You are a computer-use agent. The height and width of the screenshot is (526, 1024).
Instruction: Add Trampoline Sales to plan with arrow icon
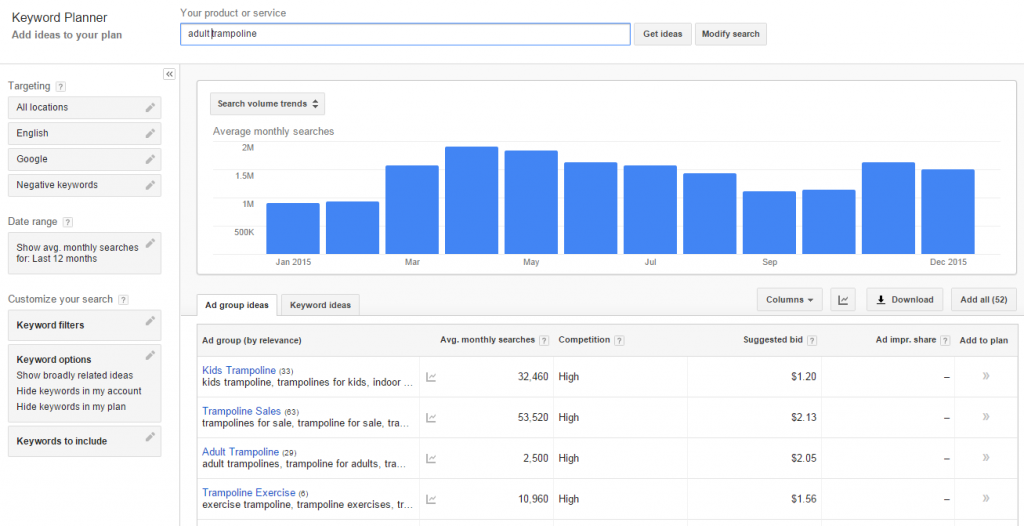pyautogui.click(x=985, y=417)
